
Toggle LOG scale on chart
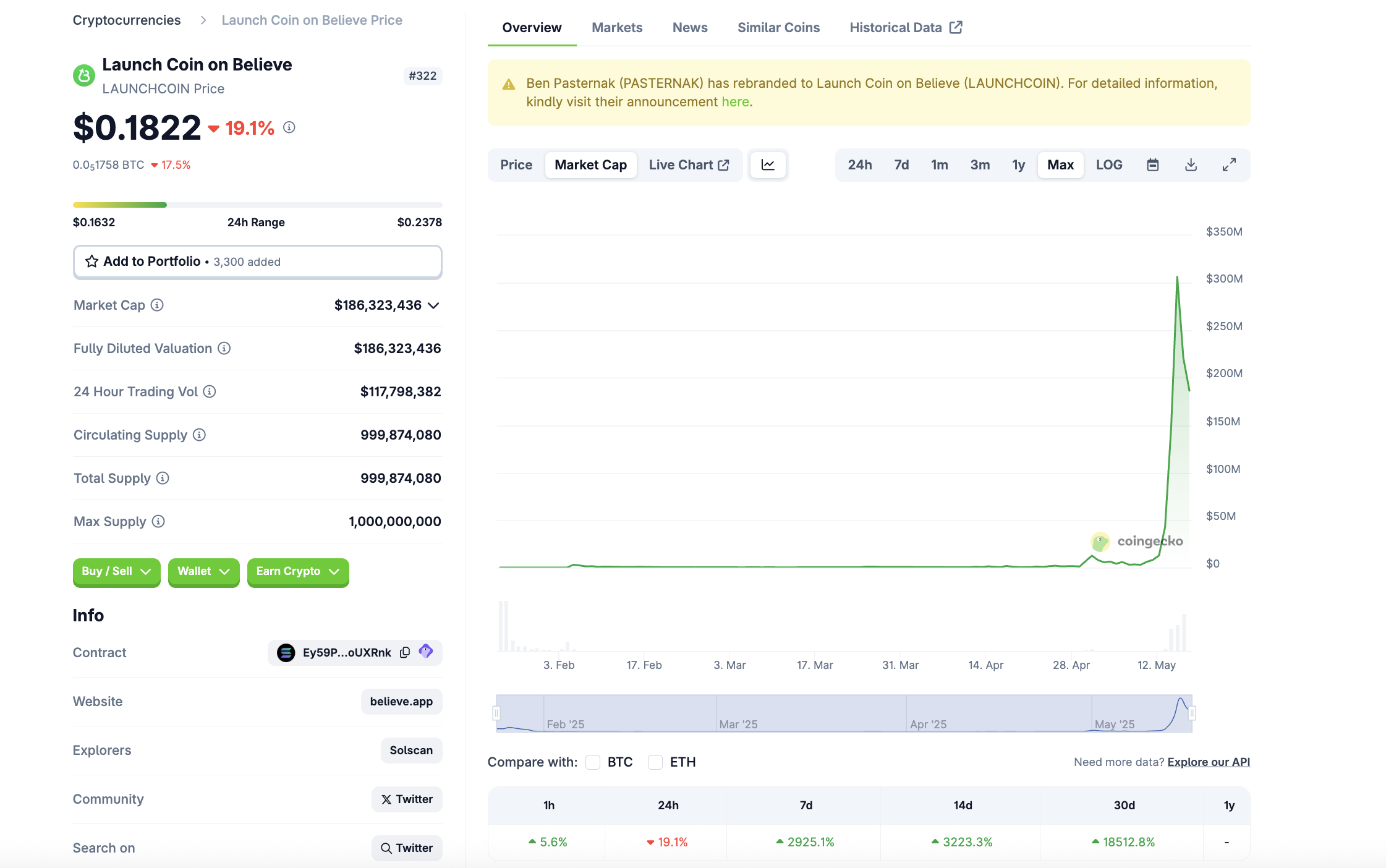click(1109, 165)
